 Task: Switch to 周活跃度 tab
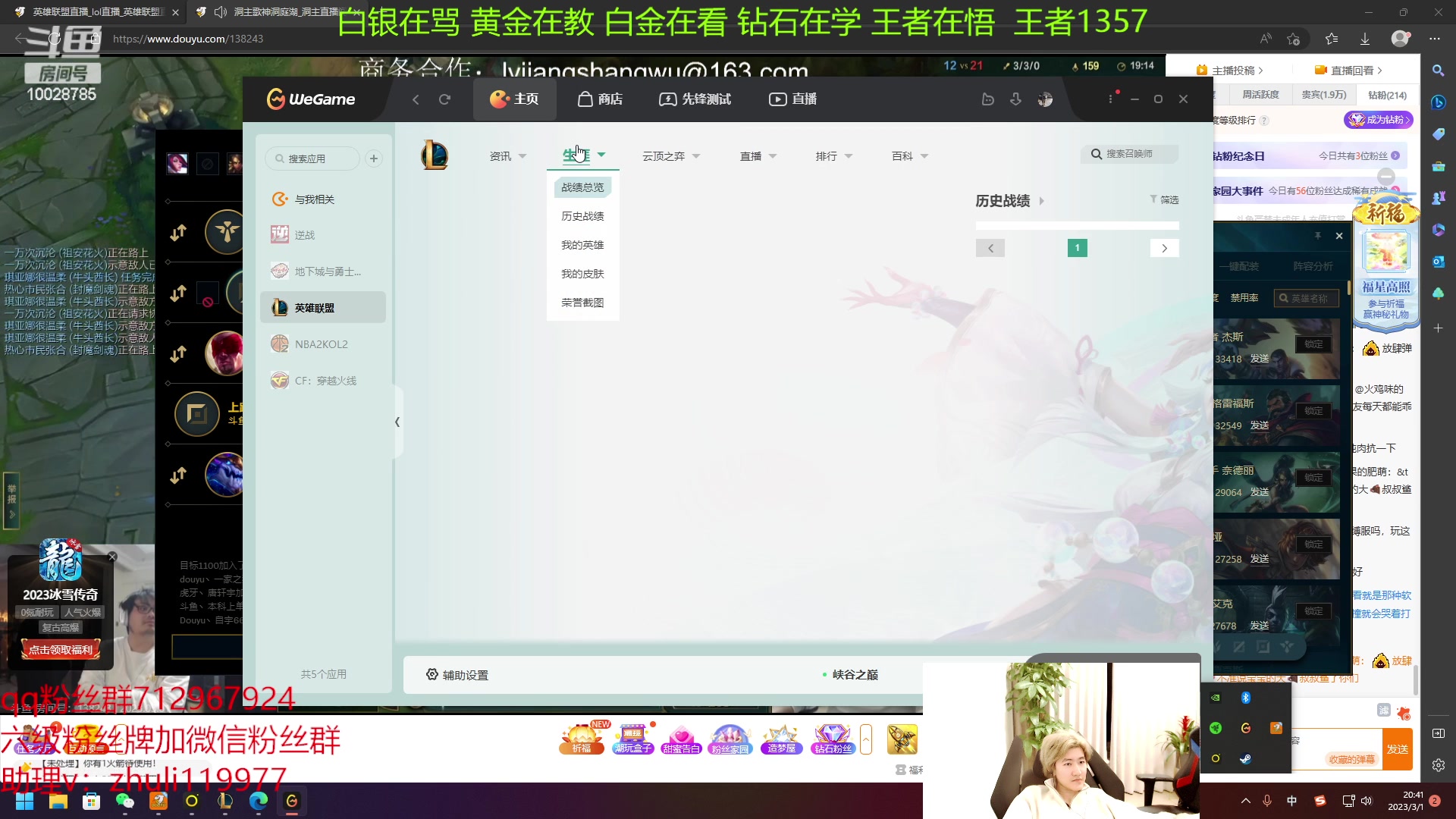[1260, 95]
